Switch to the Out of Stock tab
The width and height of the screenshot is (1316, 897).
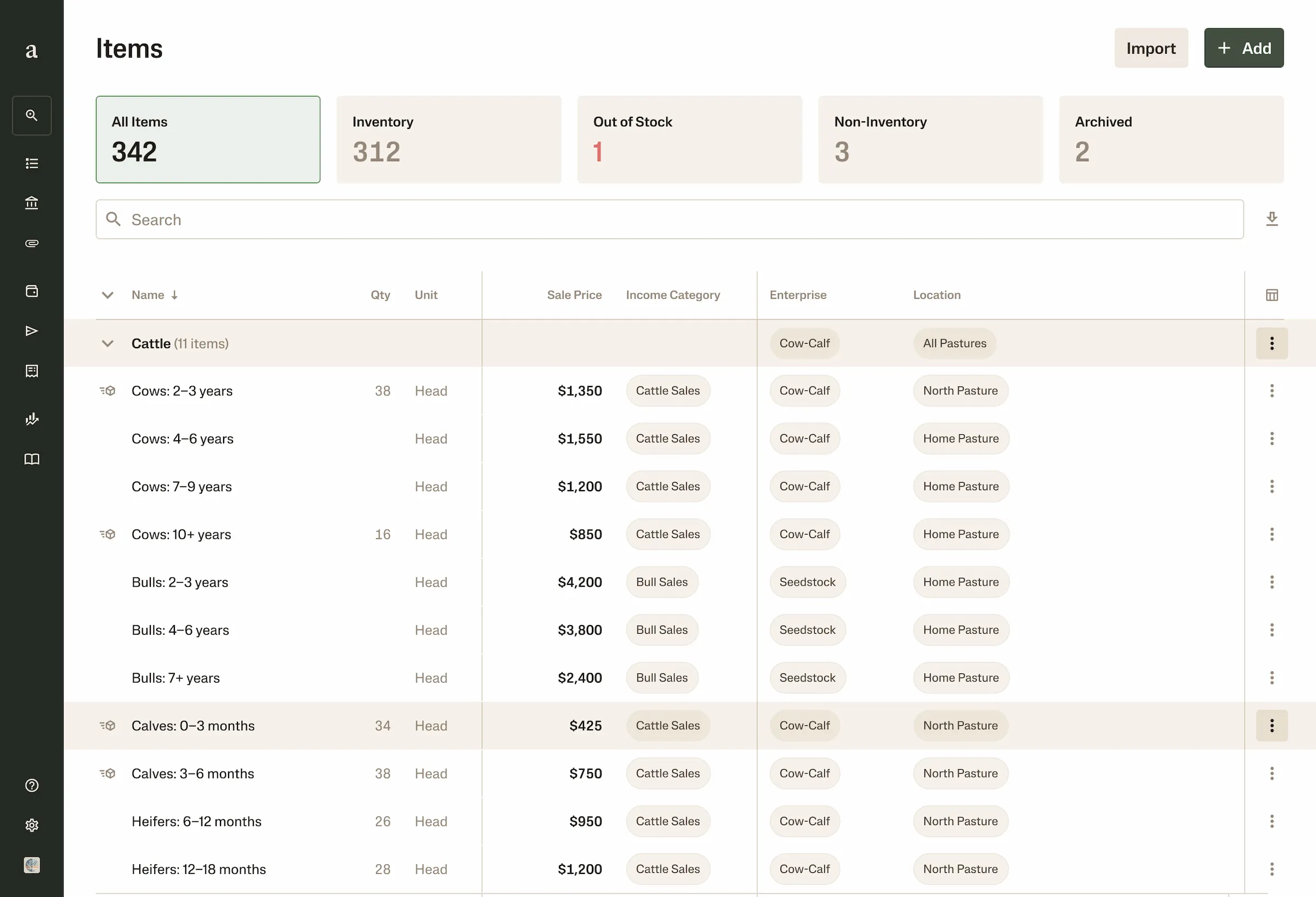coord(689,139)
